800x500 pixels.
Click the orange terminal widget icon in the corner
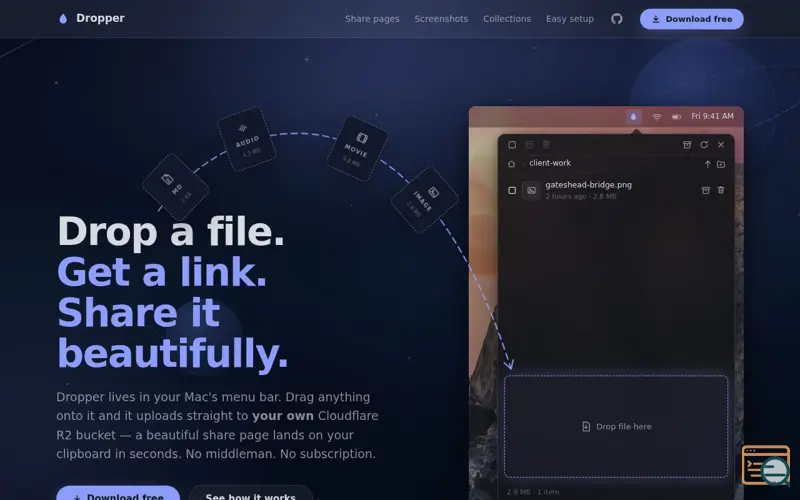766,465
